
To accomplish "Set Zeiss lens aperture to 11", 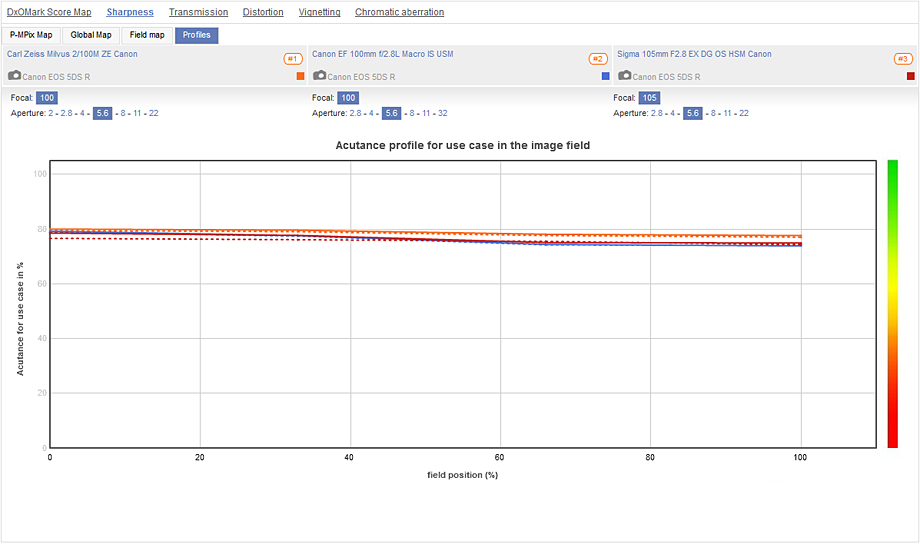I will click(x=137, y=113).
